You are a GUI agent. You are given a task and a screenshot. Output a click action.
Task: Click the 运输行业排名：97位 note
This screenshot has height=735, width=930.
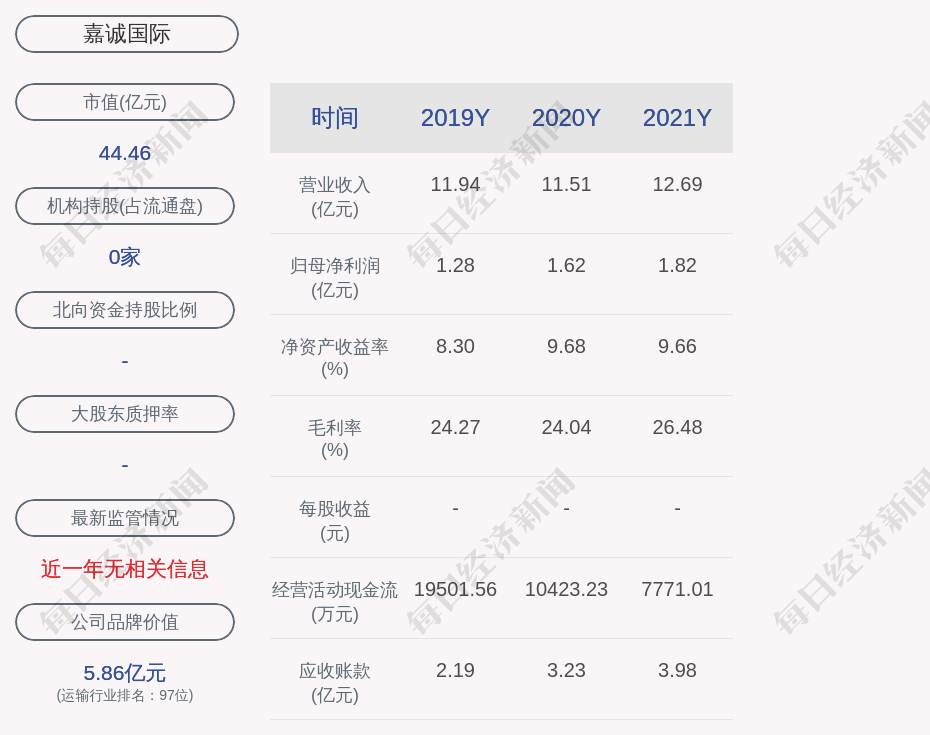[x=125, y=695]
